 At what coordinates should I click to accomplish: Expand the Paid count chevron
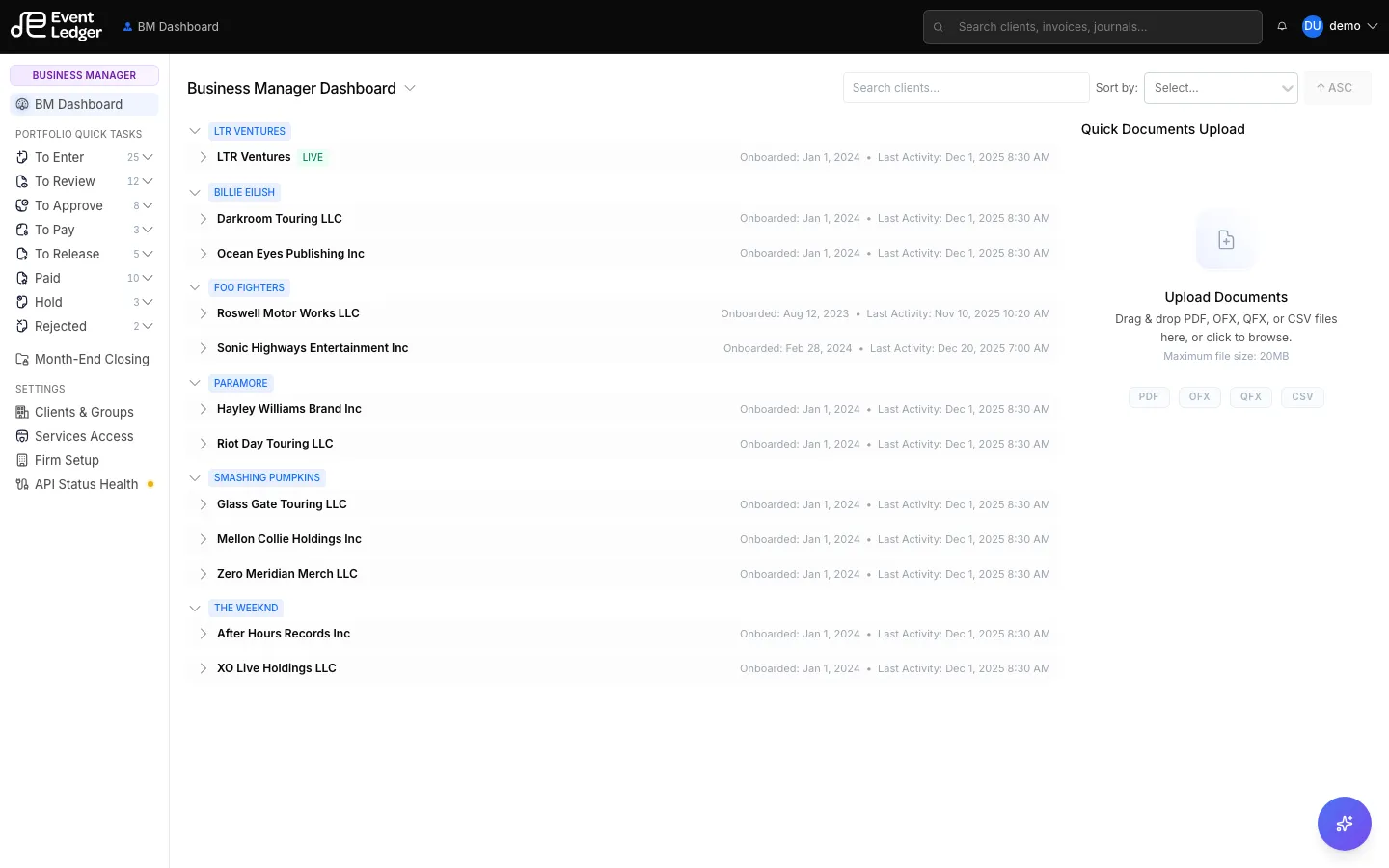click(x=148, y=278)
